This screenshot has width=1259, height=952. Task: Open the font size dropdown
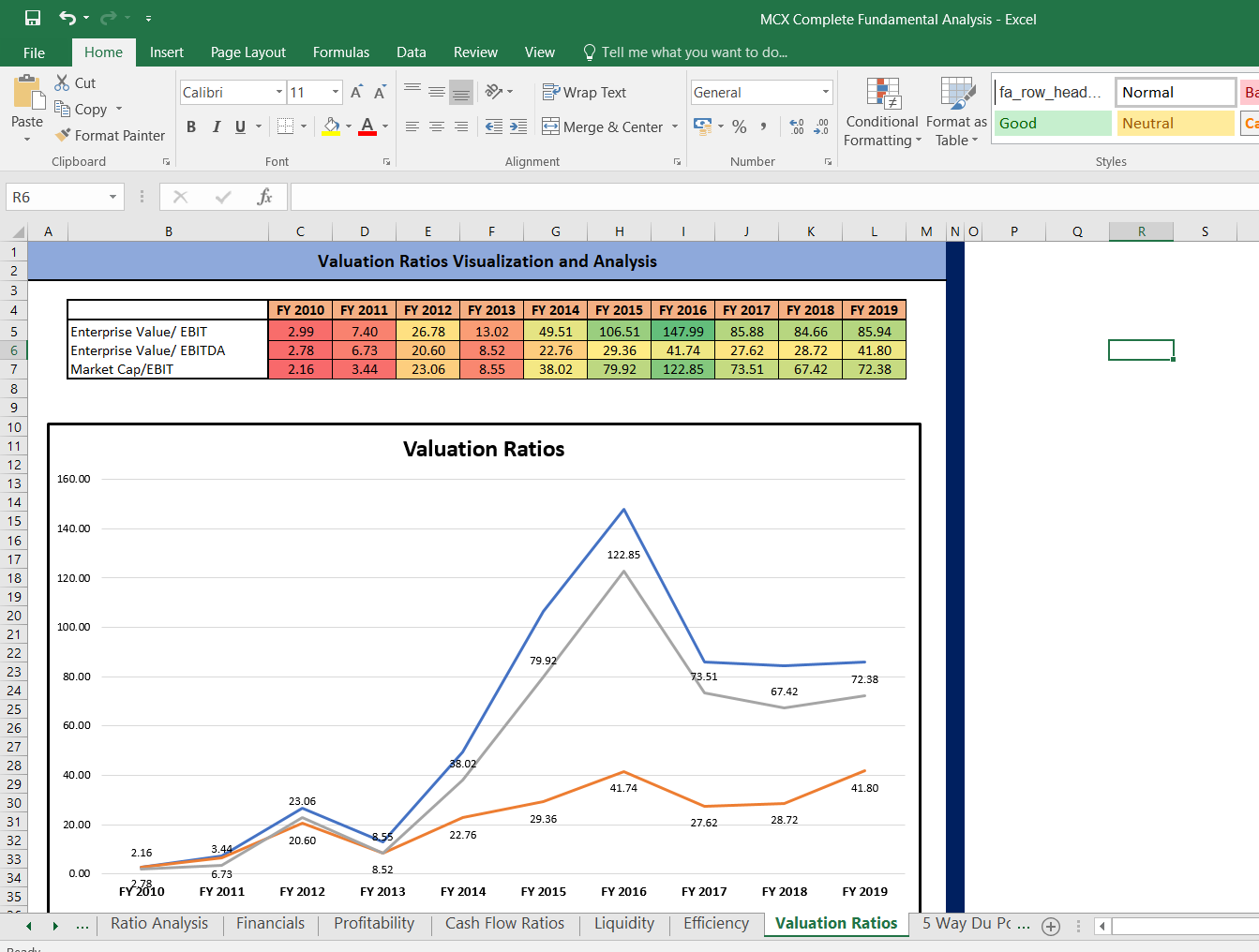(x=336, y=92)
